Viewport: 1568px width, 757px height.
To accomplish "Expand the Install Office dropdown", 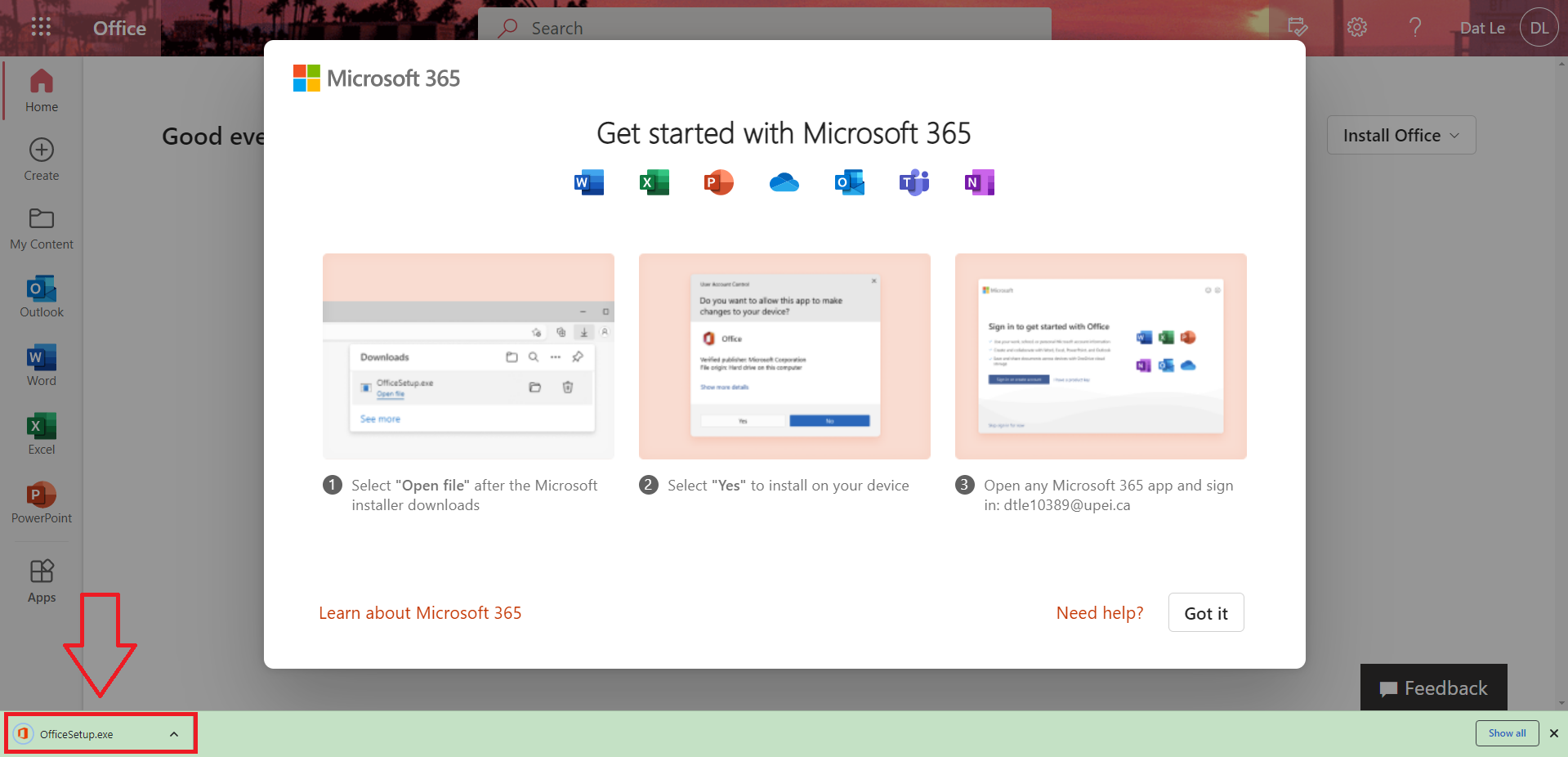I will point(1400,135).
